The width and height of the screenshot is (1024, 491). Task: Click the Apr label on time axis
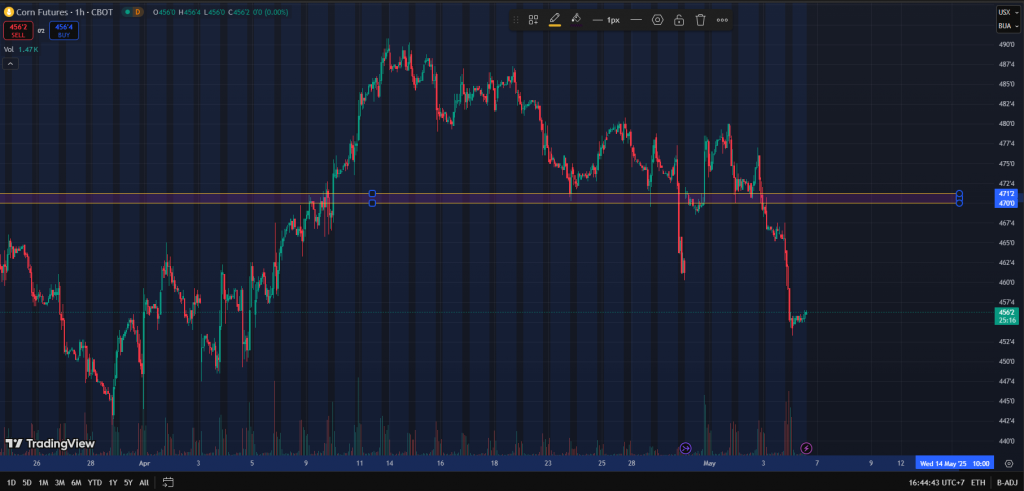click(x=144, y=464)
